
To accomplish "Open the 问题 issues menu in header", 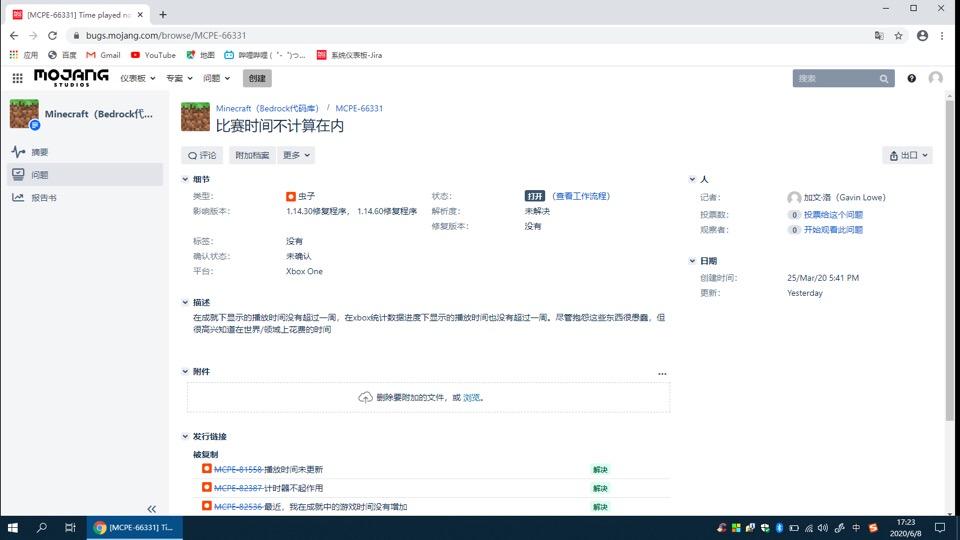I will tap(217, 78).
